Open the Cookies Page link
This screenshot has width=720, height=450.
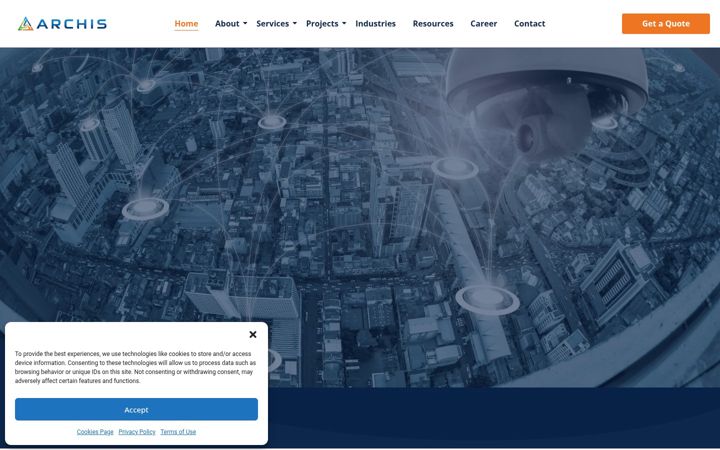point(95,432)
